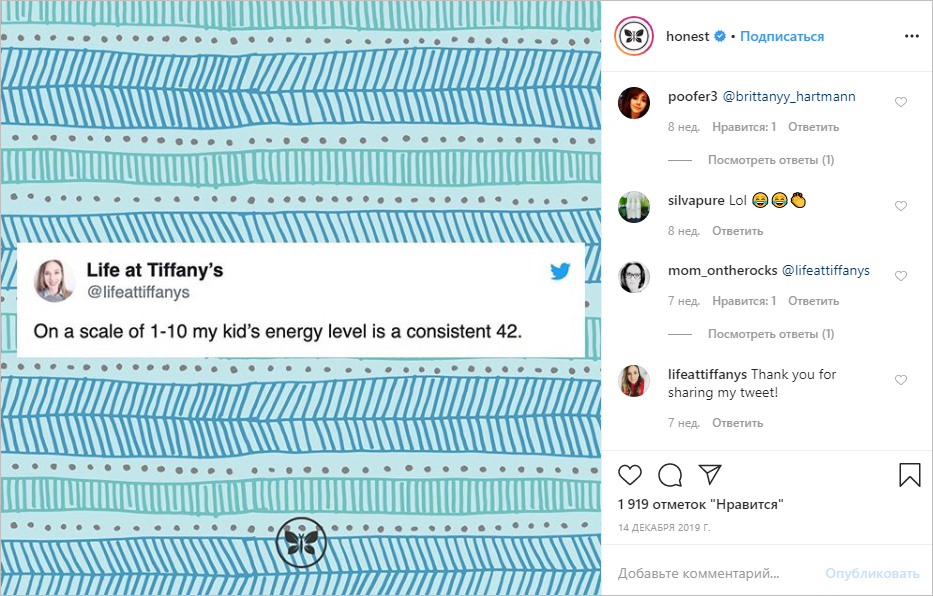Image resolution: width=933 pixels, height=596 pixels.
Task: Open honest profile avatar in header
Action: (x=634, y=36)
